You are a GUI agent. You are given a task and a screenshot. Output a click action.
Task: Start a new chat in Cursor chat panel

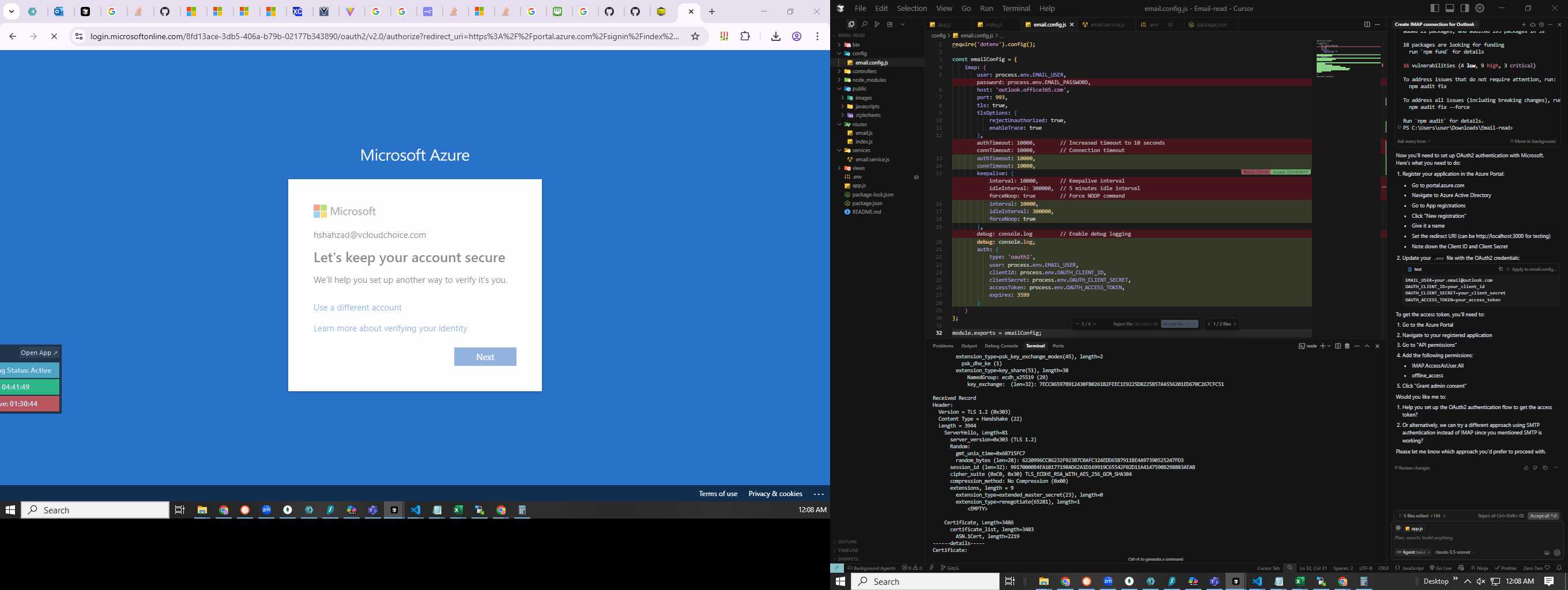pyautogui.click(x=1524, y=24)
